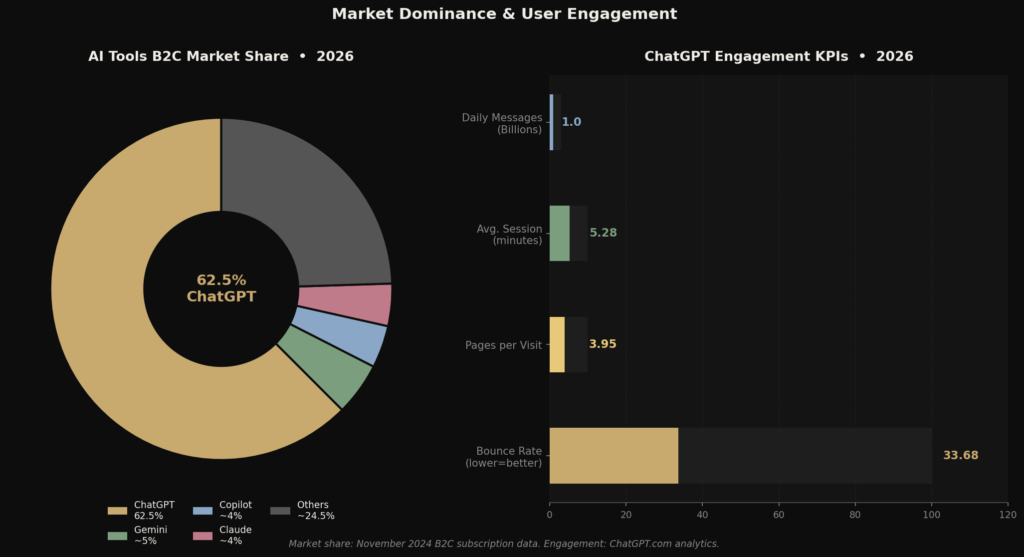1024x557 pixels.
Task: Click the '5.28' bar value
Action: point(603,233)
